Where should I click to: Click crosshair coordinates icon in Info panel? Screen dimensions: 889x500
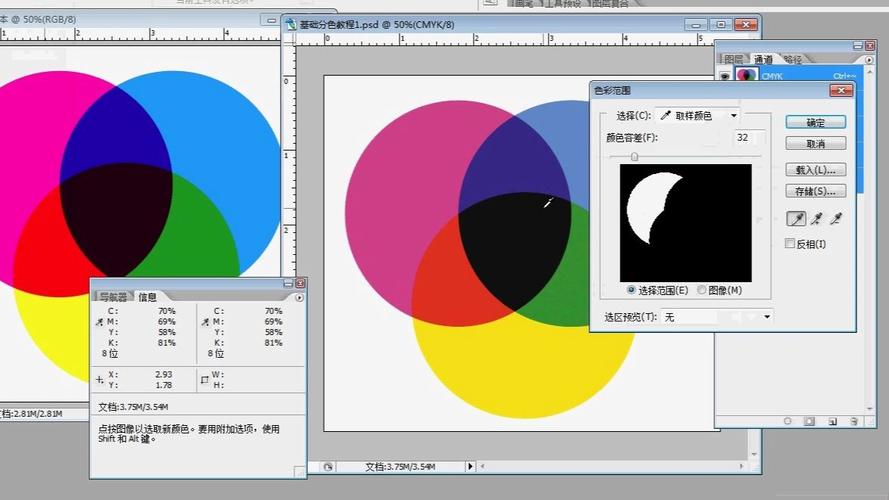[x=99, y=380]
